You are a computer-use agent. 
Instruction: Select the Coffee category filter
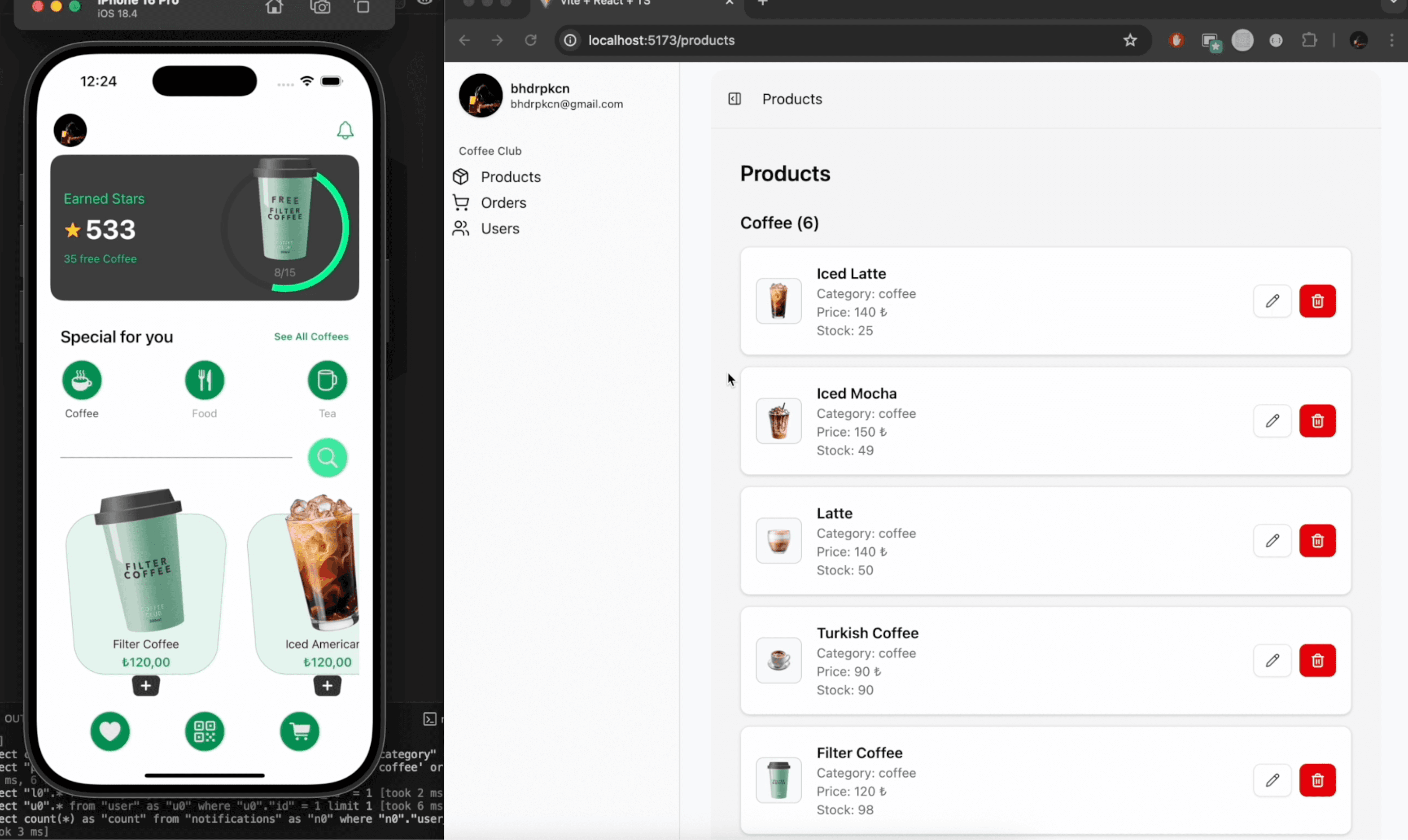(x=82, y=381)
